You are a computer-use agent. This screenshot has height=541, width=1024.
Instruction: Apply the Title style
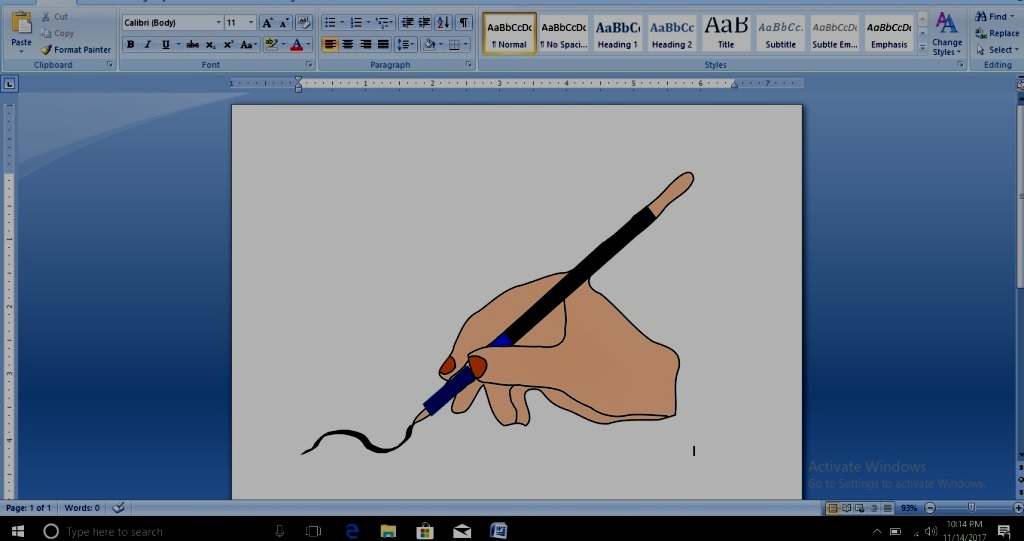726,33
